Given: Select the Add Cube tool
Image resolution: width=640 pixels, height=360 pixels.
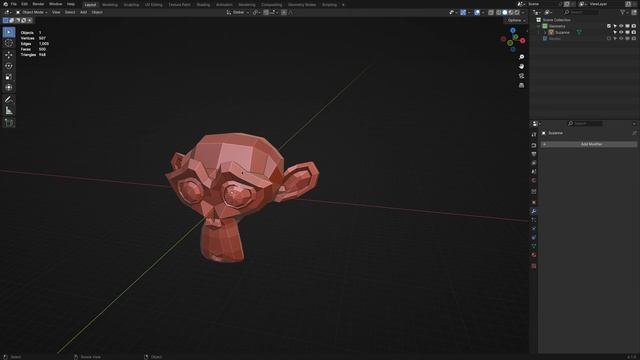Looking at the screenshot, I should tap(9, 122).
